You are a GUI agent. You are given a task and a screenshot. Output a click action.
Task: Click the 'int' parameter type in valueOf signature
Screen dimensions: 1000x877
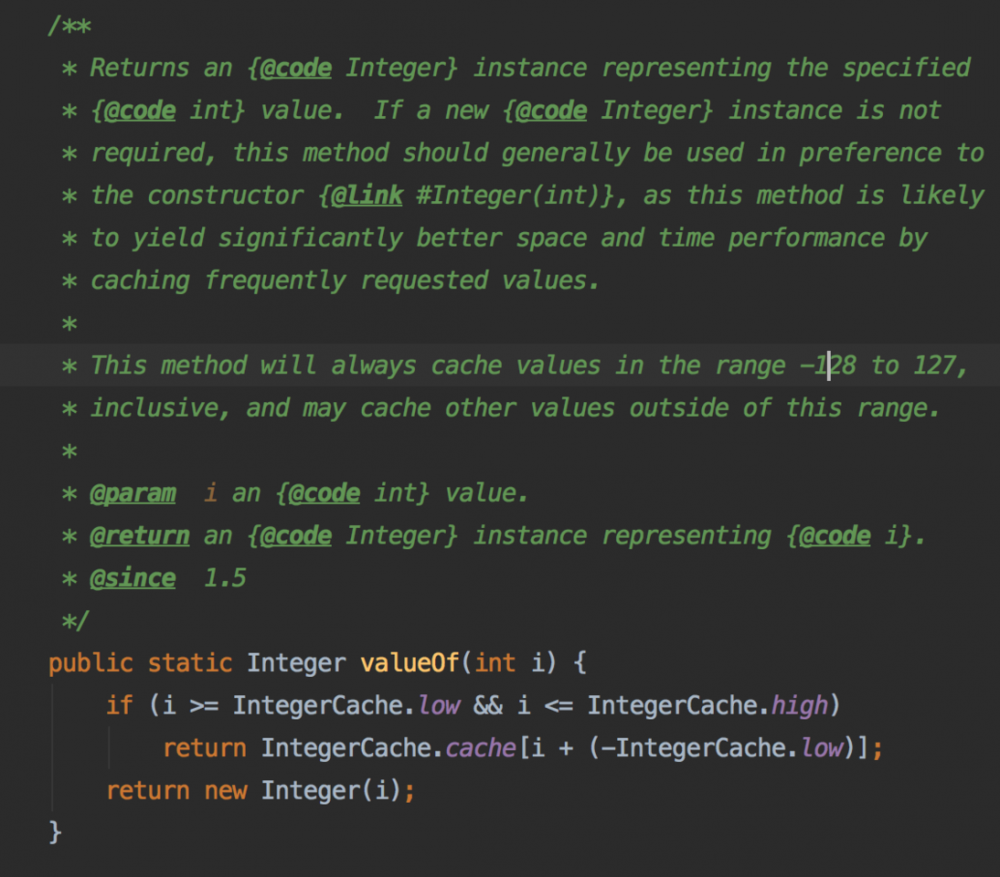tap(494, 662)
